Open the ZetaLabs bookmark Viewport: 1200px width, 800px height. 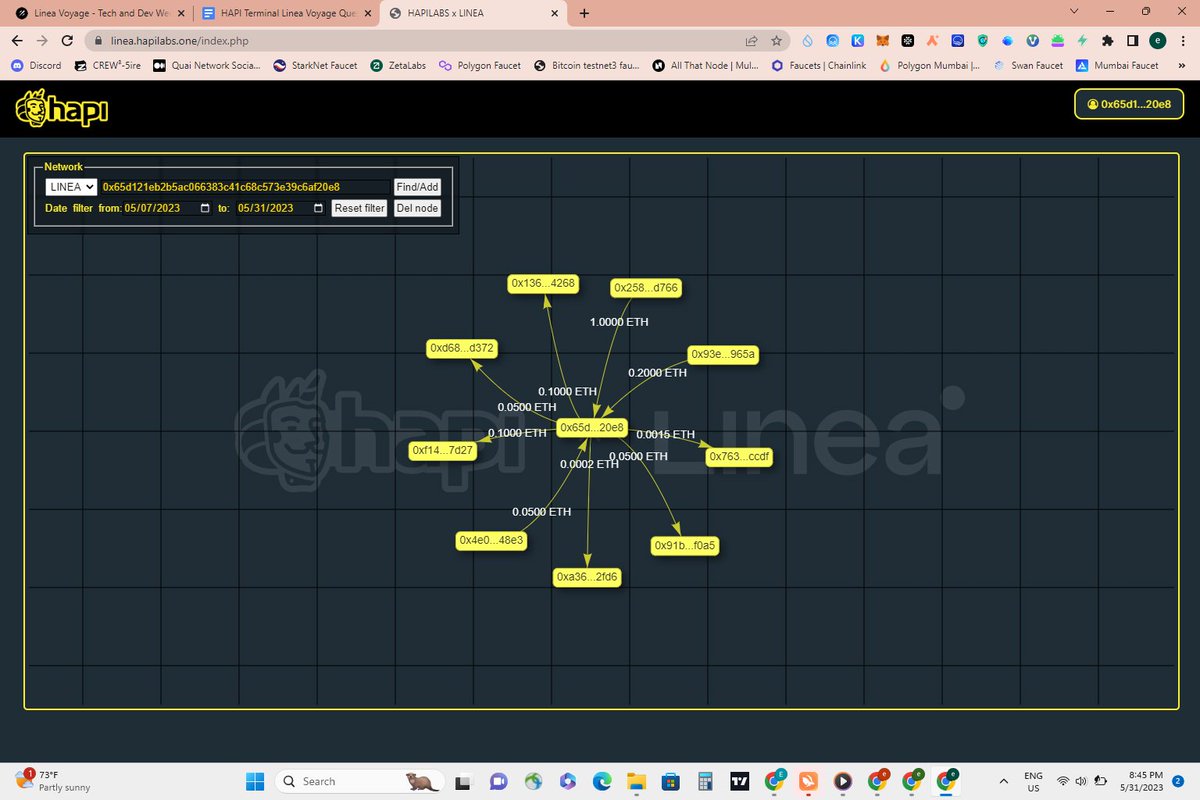pyautogui.click(x=397, y=65)
